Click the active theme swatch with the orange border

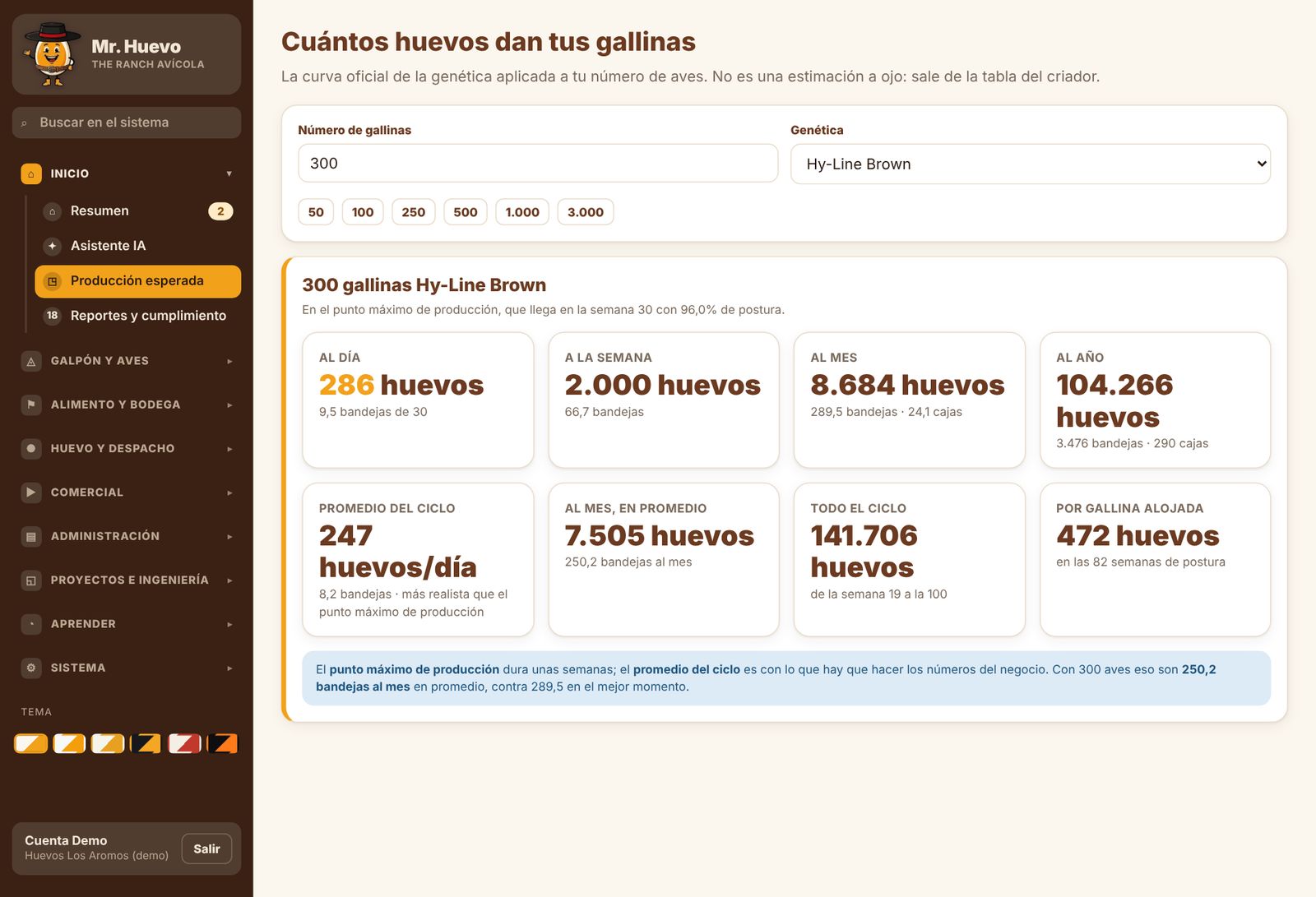click(31, 743)
